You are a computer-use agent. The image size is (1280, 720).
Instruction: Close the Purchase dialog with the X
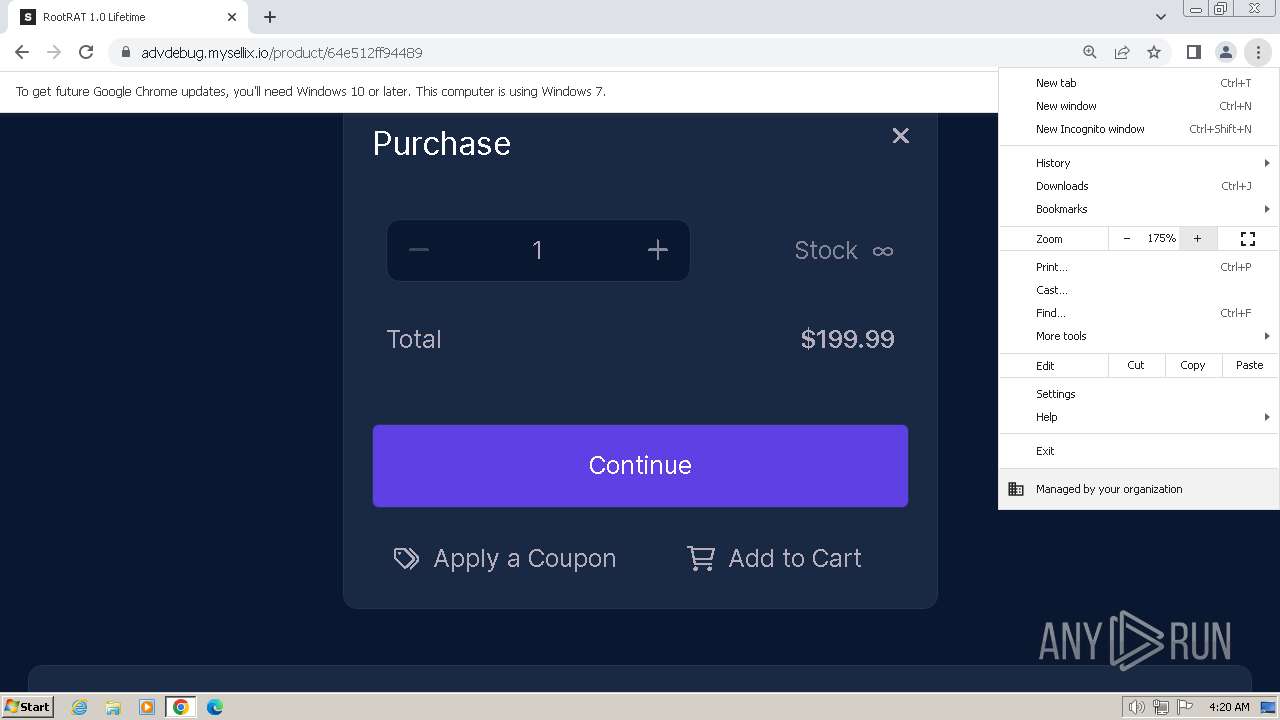click(900, 136)
